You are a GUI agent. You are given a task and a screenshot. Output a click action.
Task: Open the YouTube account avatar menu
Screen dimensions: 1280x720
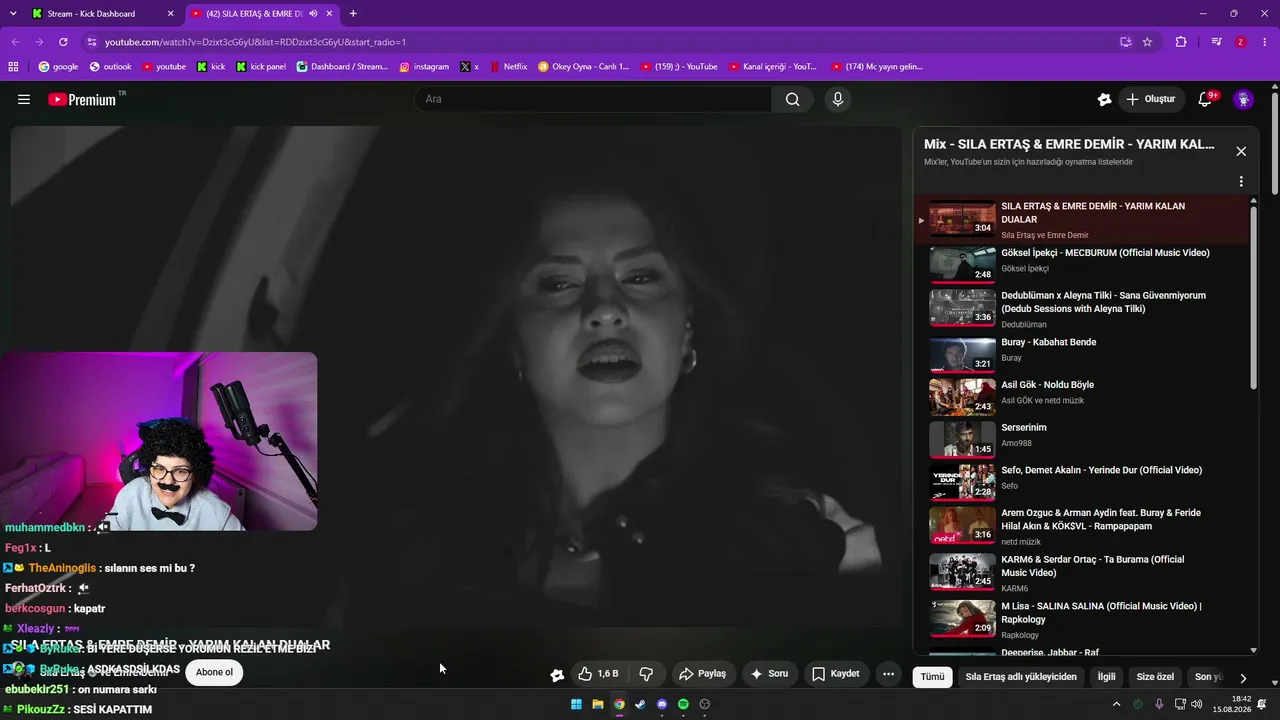click(1244, 99)
